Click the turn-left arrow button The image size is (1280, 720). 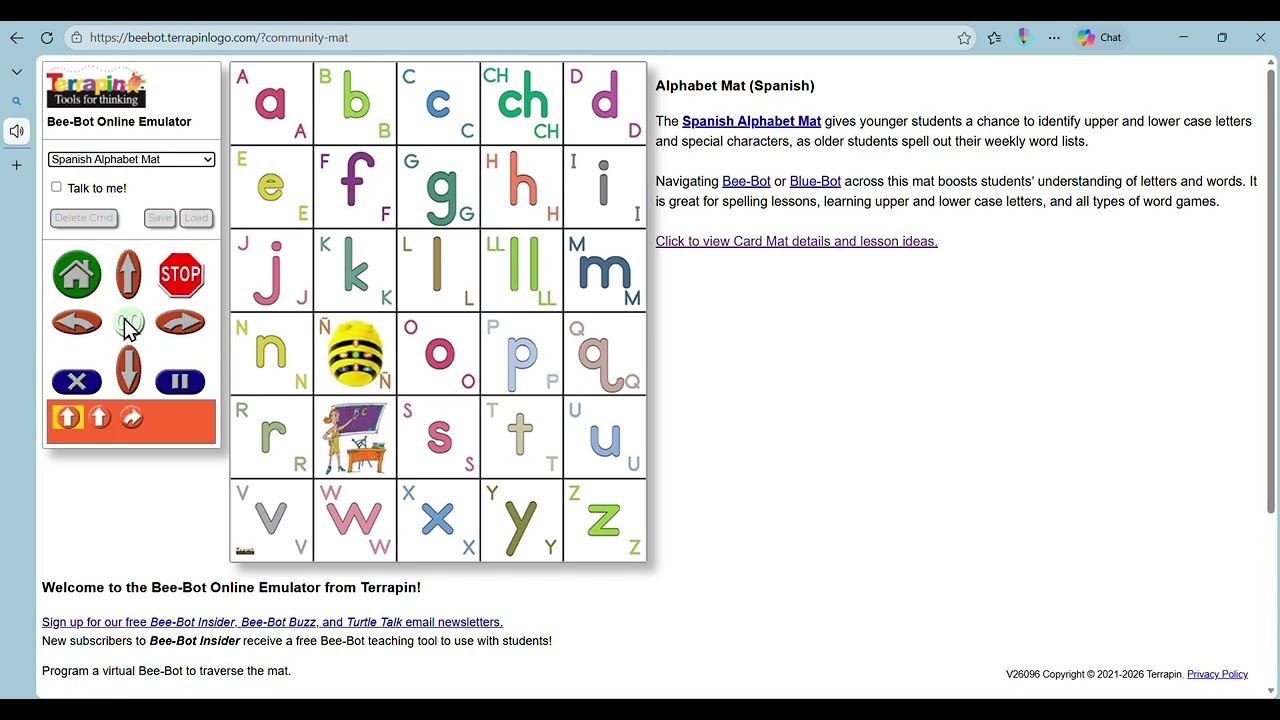tap(77, 322)
